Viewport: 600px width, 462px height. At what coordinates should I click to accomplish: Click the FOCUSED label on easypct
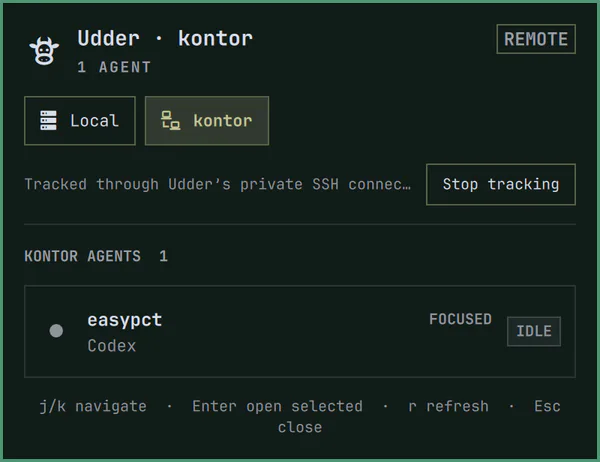pos(460,319)
